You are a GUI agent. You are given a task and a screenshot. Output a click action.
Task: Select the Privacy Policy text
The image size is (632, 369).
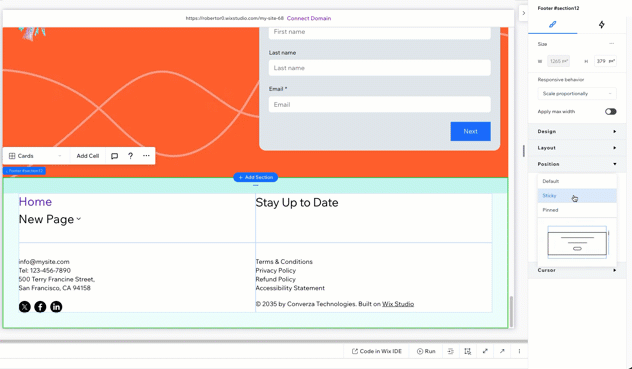click(276, 271)
